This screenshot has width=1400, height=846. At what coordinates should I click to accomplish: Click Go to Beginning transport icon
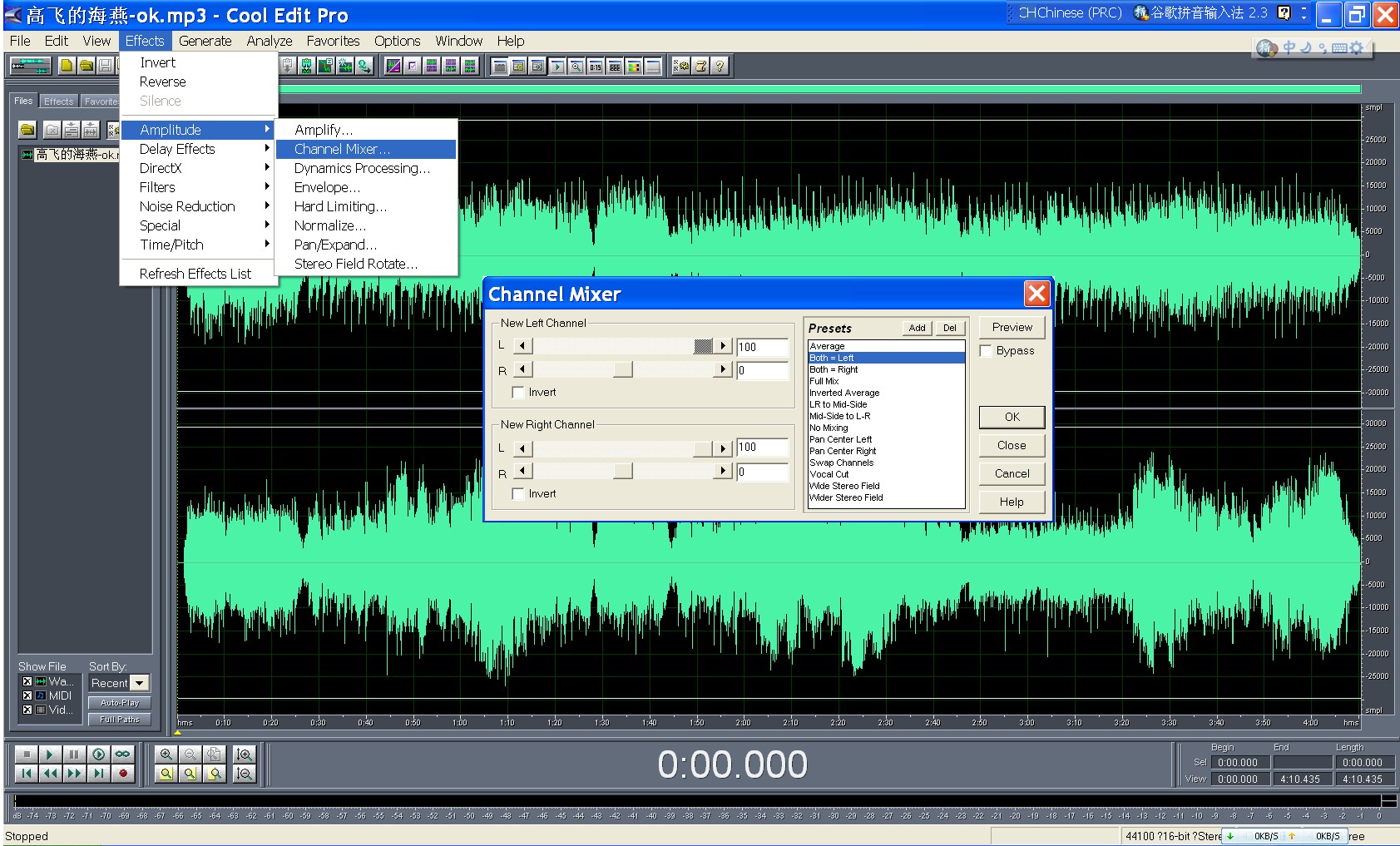(x=27, y=774)
